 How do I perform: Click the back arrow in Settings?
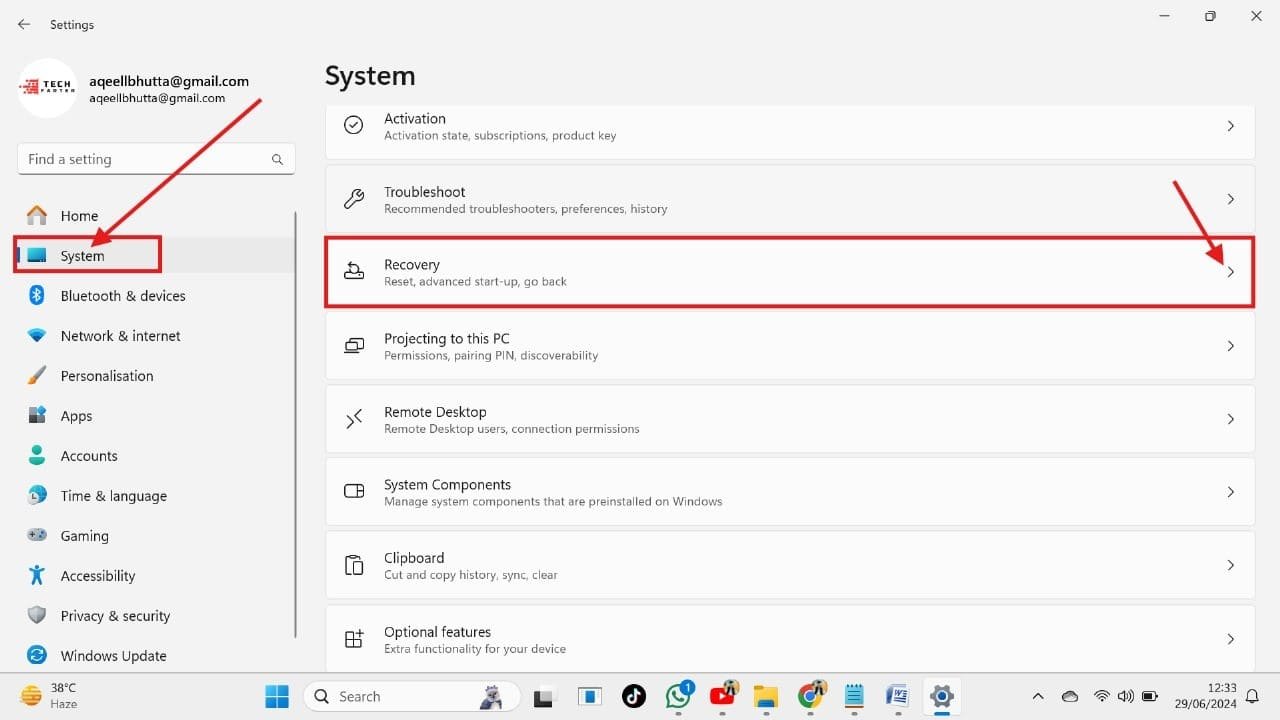pos(24,24)
